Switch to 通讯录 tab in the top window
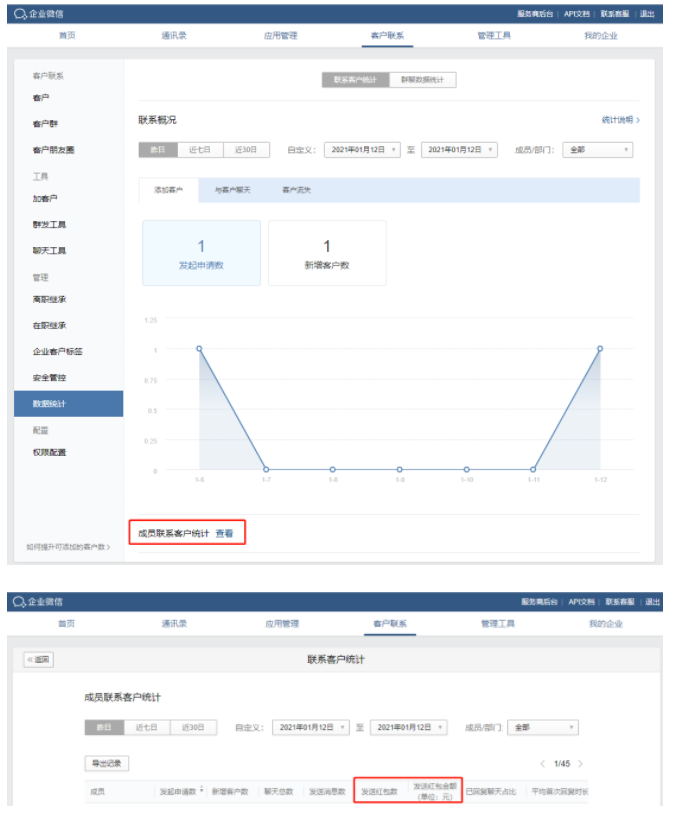 click(174, 36)
